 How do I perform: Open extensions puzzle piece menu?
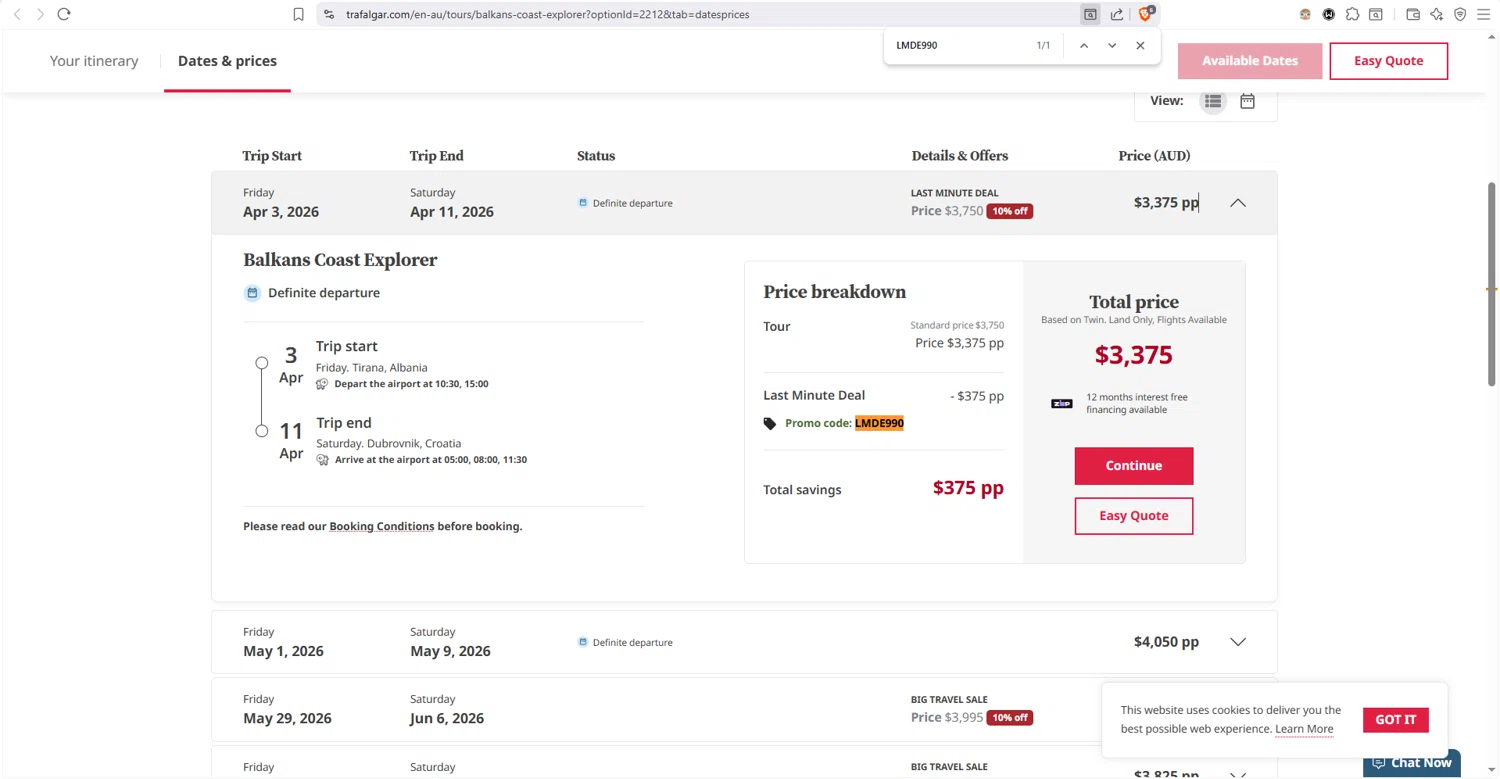click(x=1352, y=14)
